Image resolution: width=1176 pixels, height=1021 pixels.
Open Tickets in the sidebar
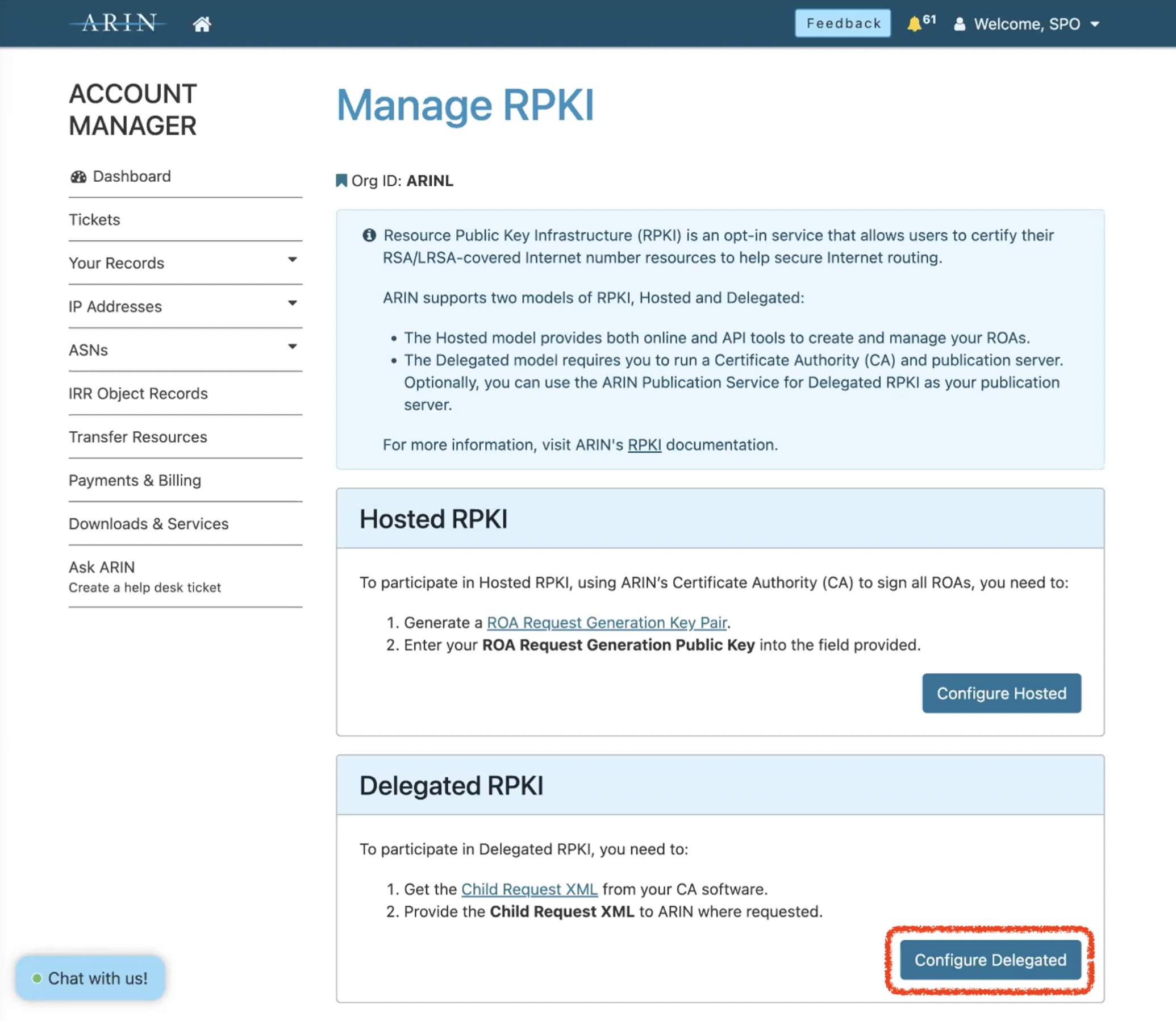tap(94, 219)
